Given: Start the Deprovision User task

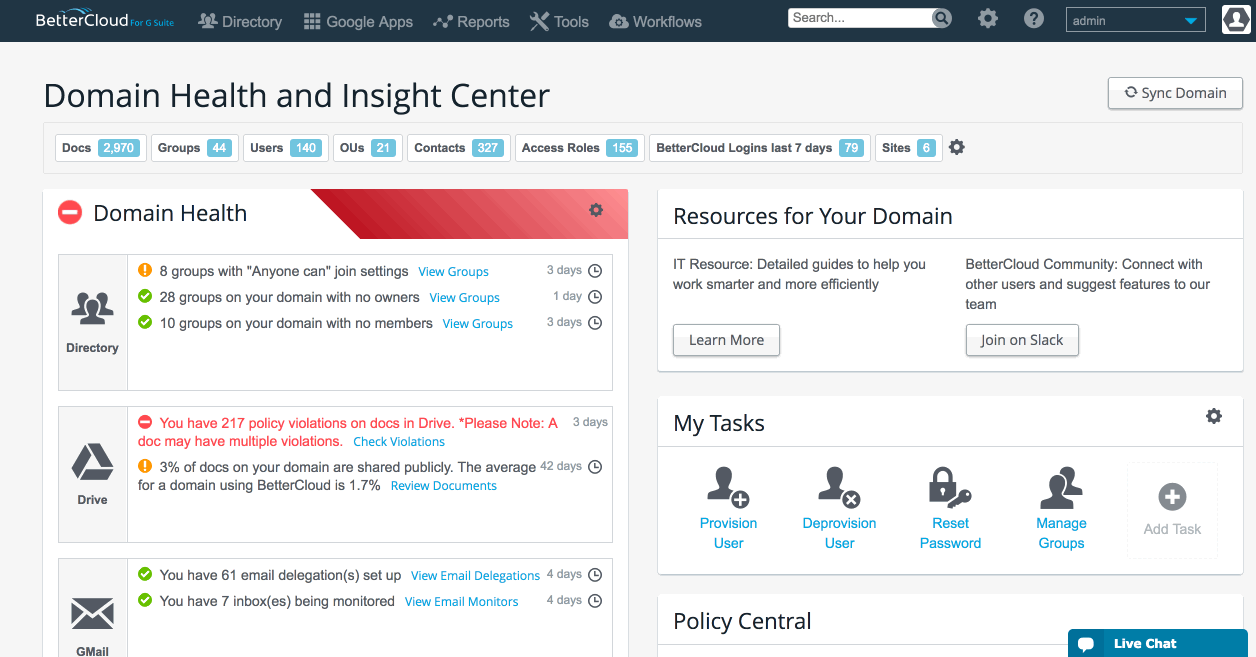Looking at the screenshot, I should (x=839, y=508).
